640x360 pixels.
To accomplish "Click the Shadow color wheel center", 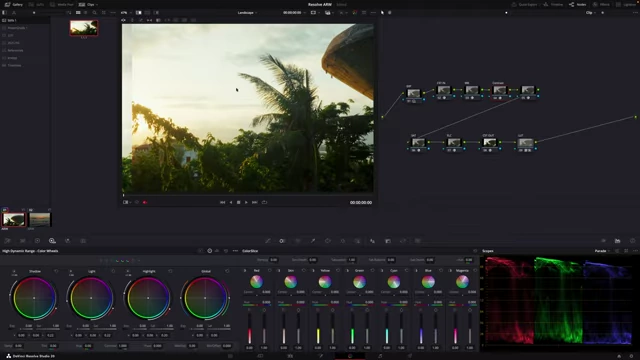I will [x=34, y=298].
